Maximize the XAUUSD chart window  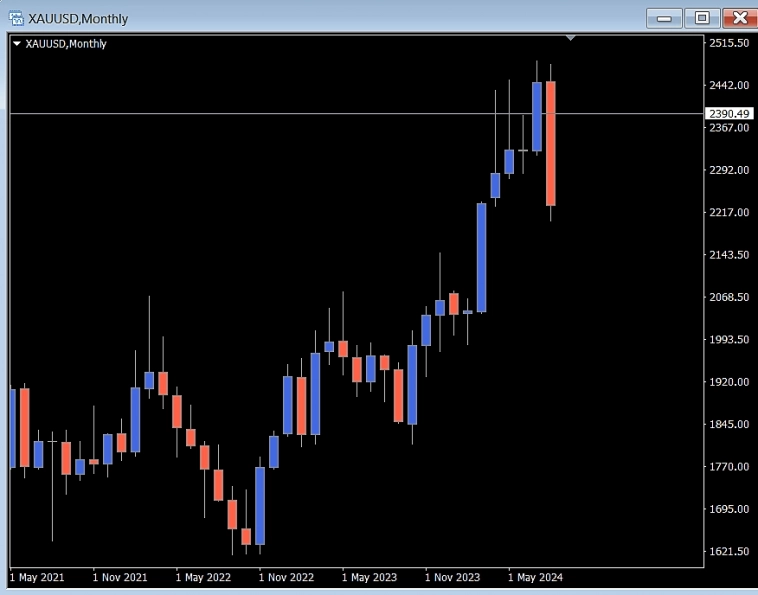[702, 18]
